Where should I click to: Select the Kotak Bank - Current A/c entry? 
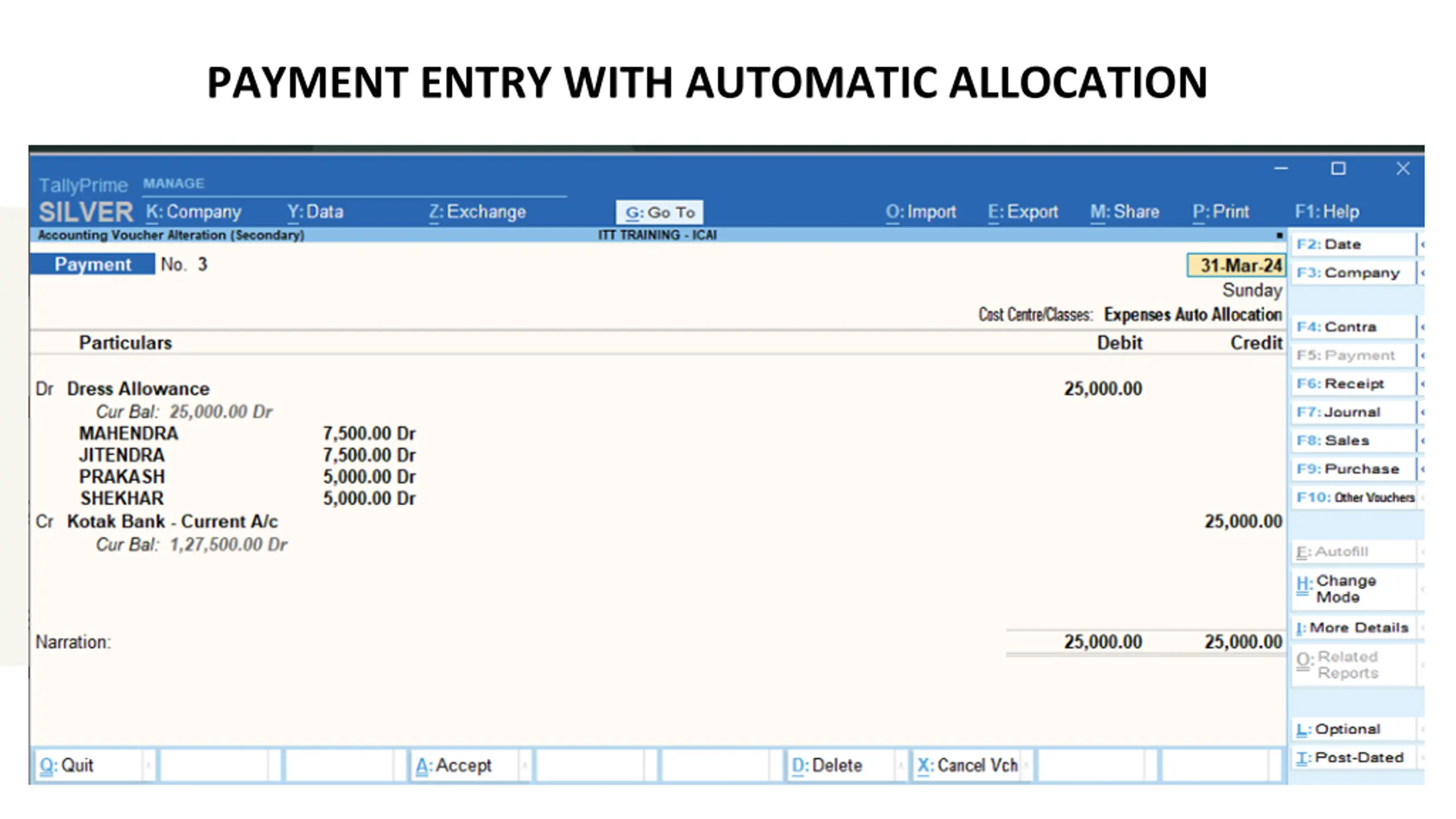click(x=172, y=522)
